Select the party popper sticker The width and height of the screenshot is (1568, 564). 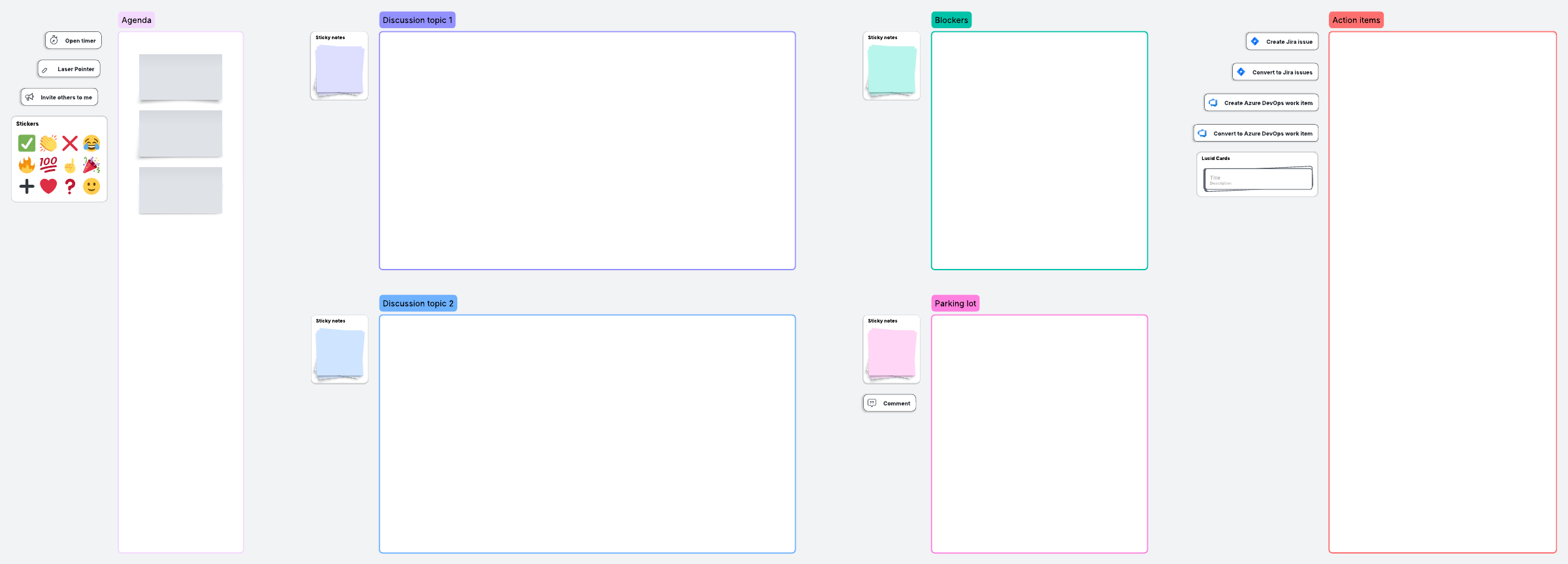point(91,164)
